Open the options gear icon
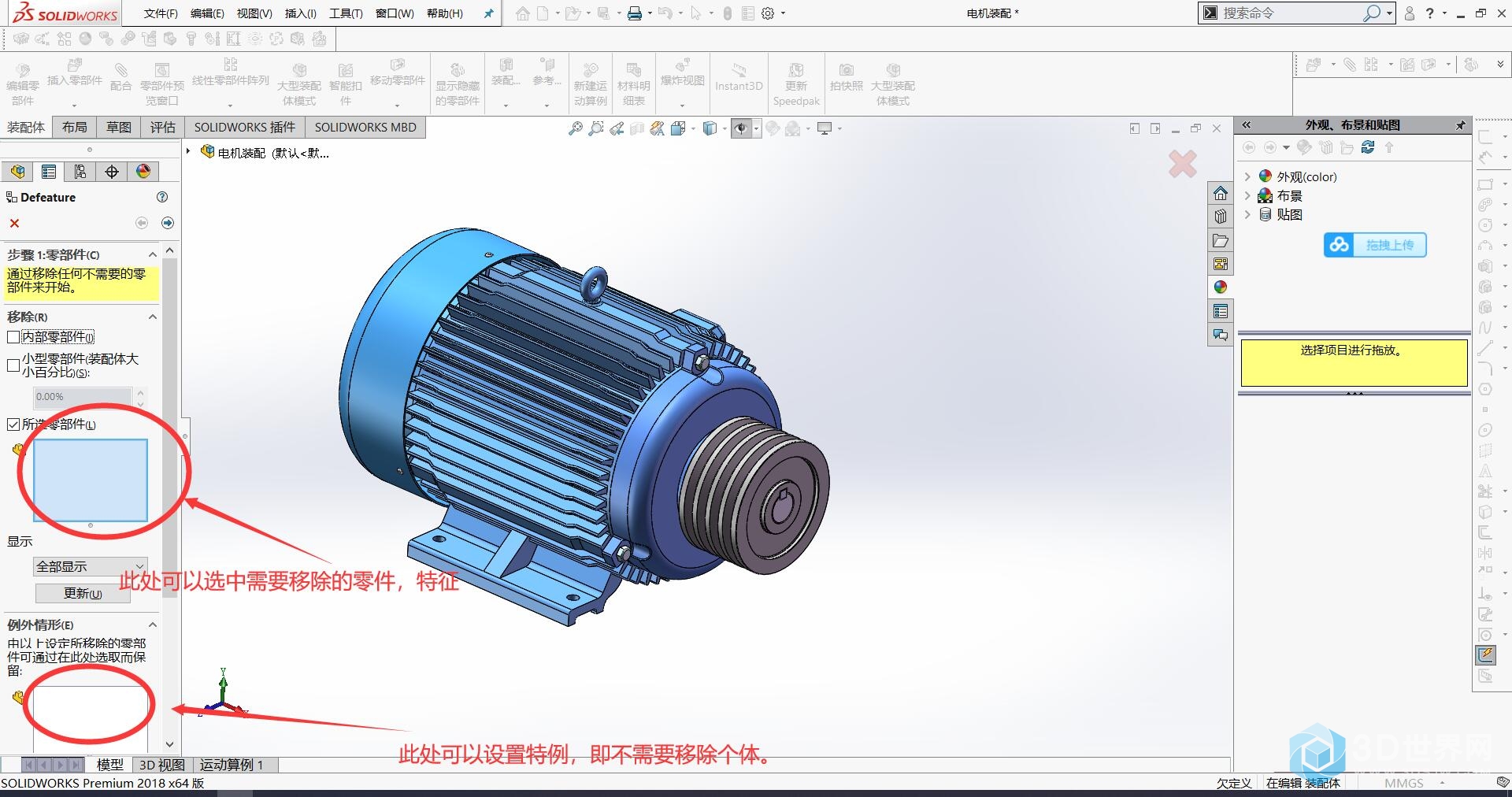 click(x=768, y=13)
